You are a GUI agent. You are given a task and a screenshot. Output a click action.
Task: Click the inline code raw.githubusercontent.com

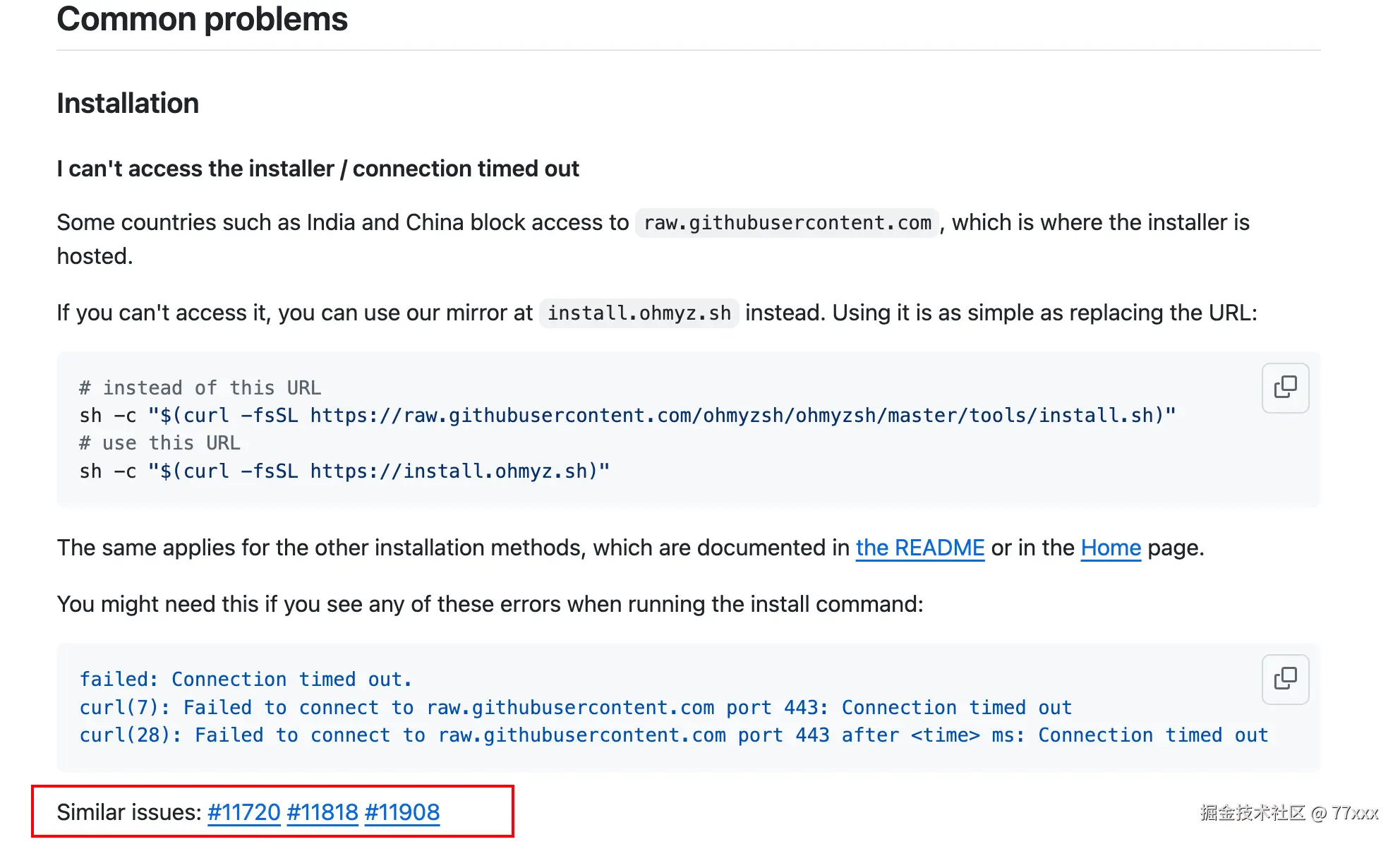coord(787,223)
